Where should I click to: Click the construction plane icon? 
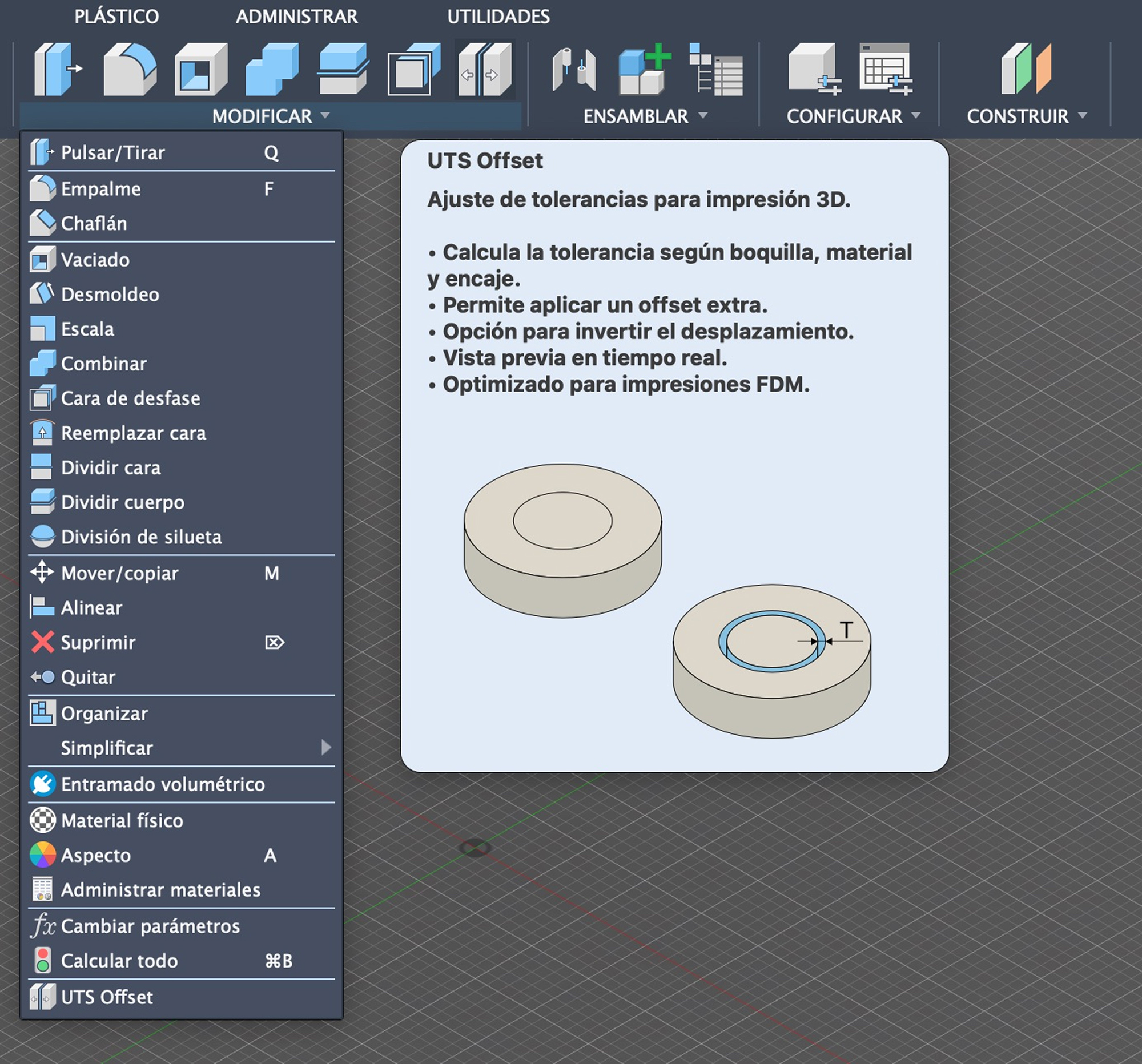pos(1026,69)
